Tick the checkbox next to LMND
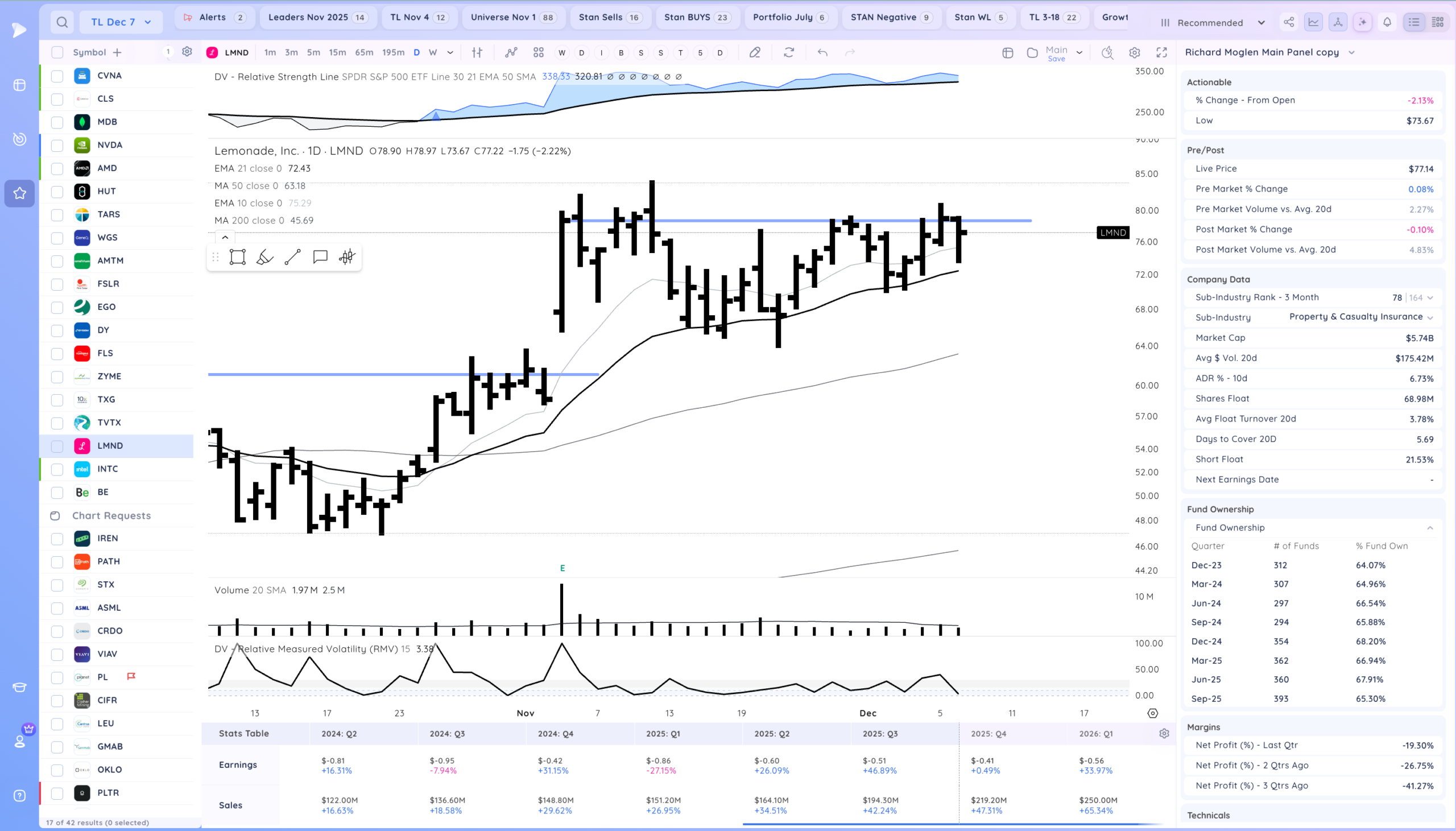This screenshot has width=1456, height=831. click(57, 446)
